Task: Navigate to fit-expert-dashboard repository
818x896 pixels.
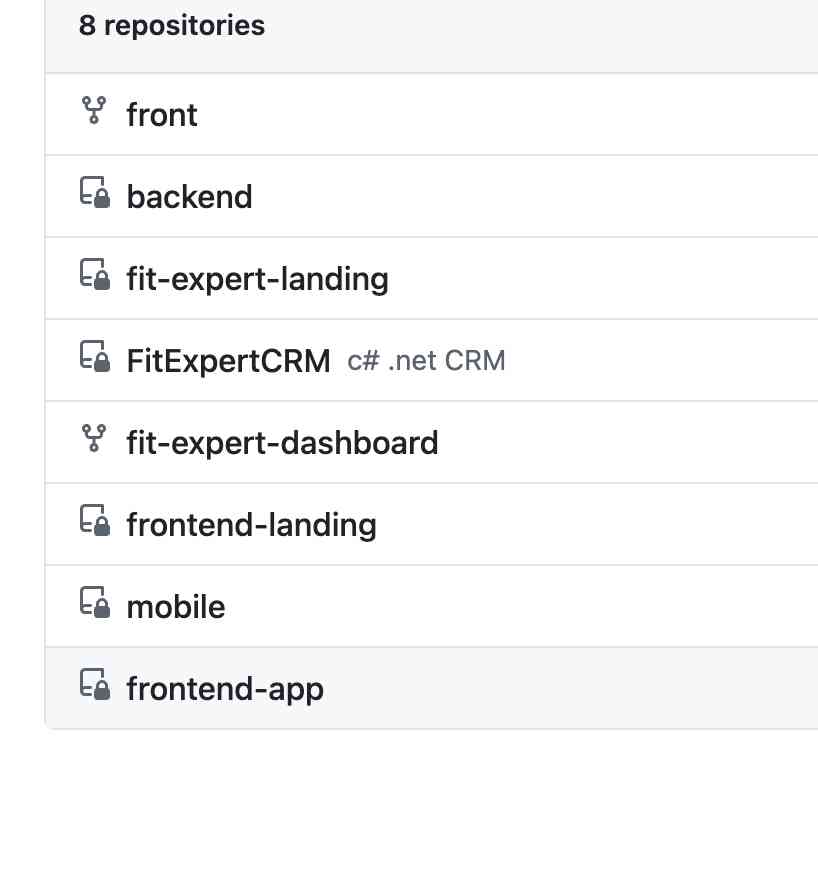Action: pos(282,443)
